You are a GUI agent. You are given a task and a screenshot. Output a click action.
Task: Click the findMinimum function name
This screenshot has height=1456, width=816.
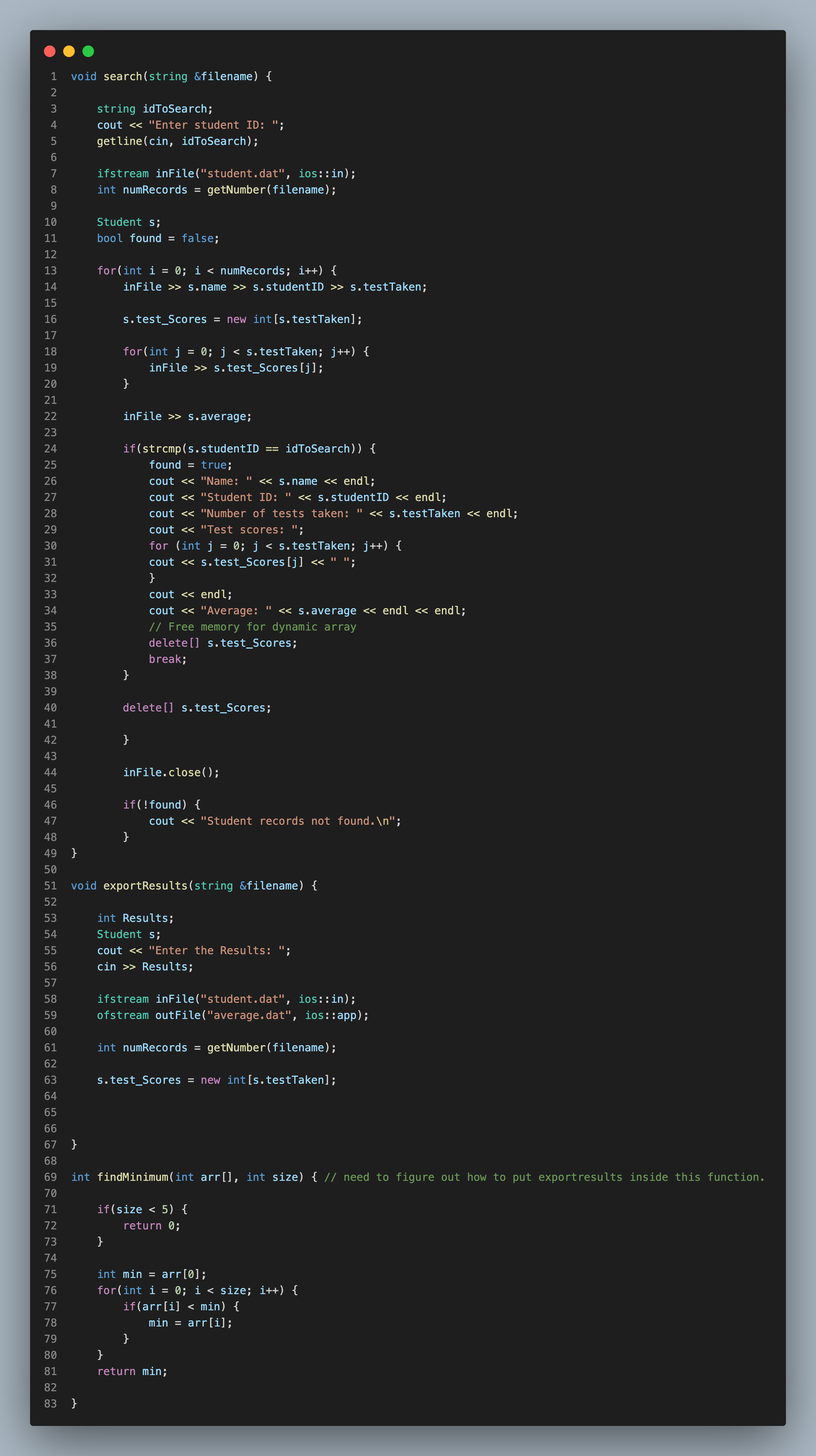(x=132, y=1177)
